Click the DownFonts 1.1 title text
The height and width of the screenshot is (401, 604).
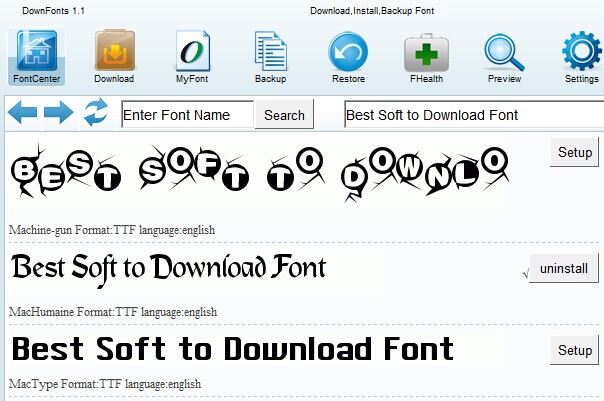pos(53,11)
